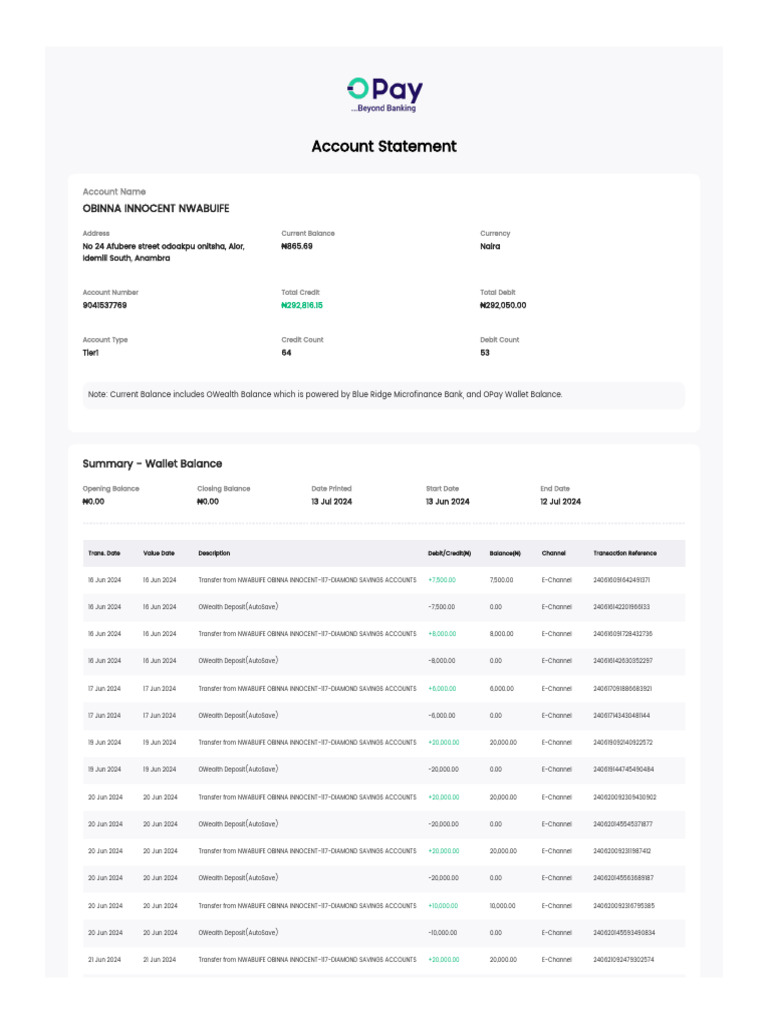Click the Total Credit amount ₦292,816.15
This screenshot has width=768, height=1024.
(302, 305)
